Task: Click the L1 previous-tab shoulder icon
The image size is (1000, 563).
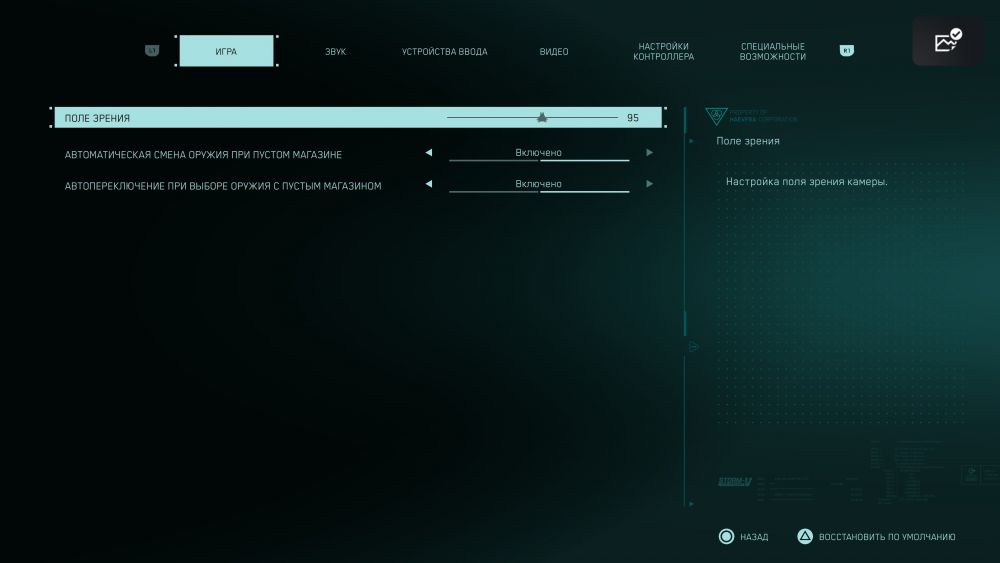Action: 152,51
